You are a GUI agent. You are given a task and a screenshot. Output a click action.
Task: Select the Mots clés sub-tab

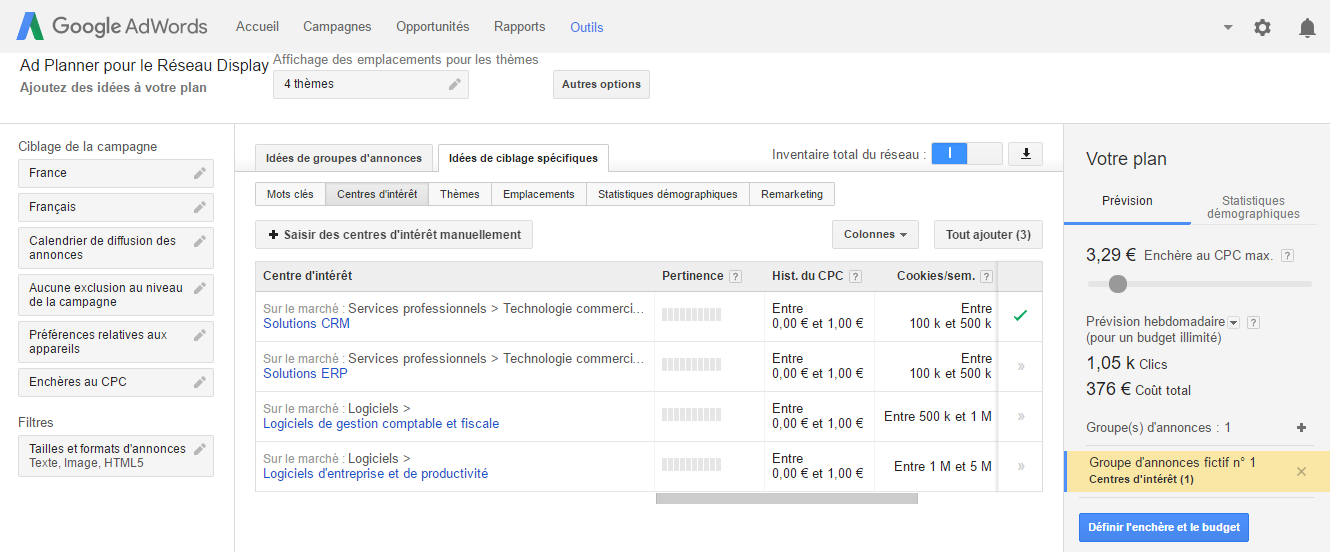pyautogui.click(x=290, y=194)
